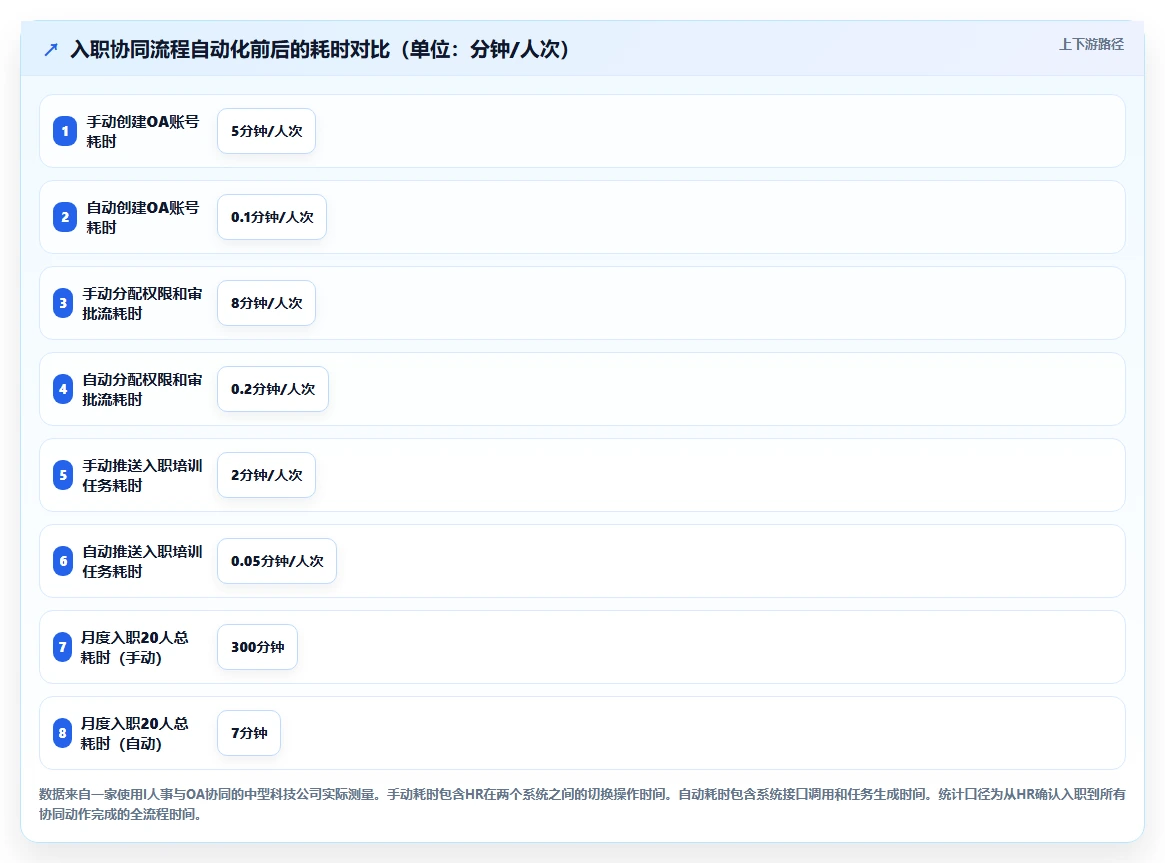Select the 0.1分钟/人次 value chip
This screenshot has height=863, width=1165.
272,218
